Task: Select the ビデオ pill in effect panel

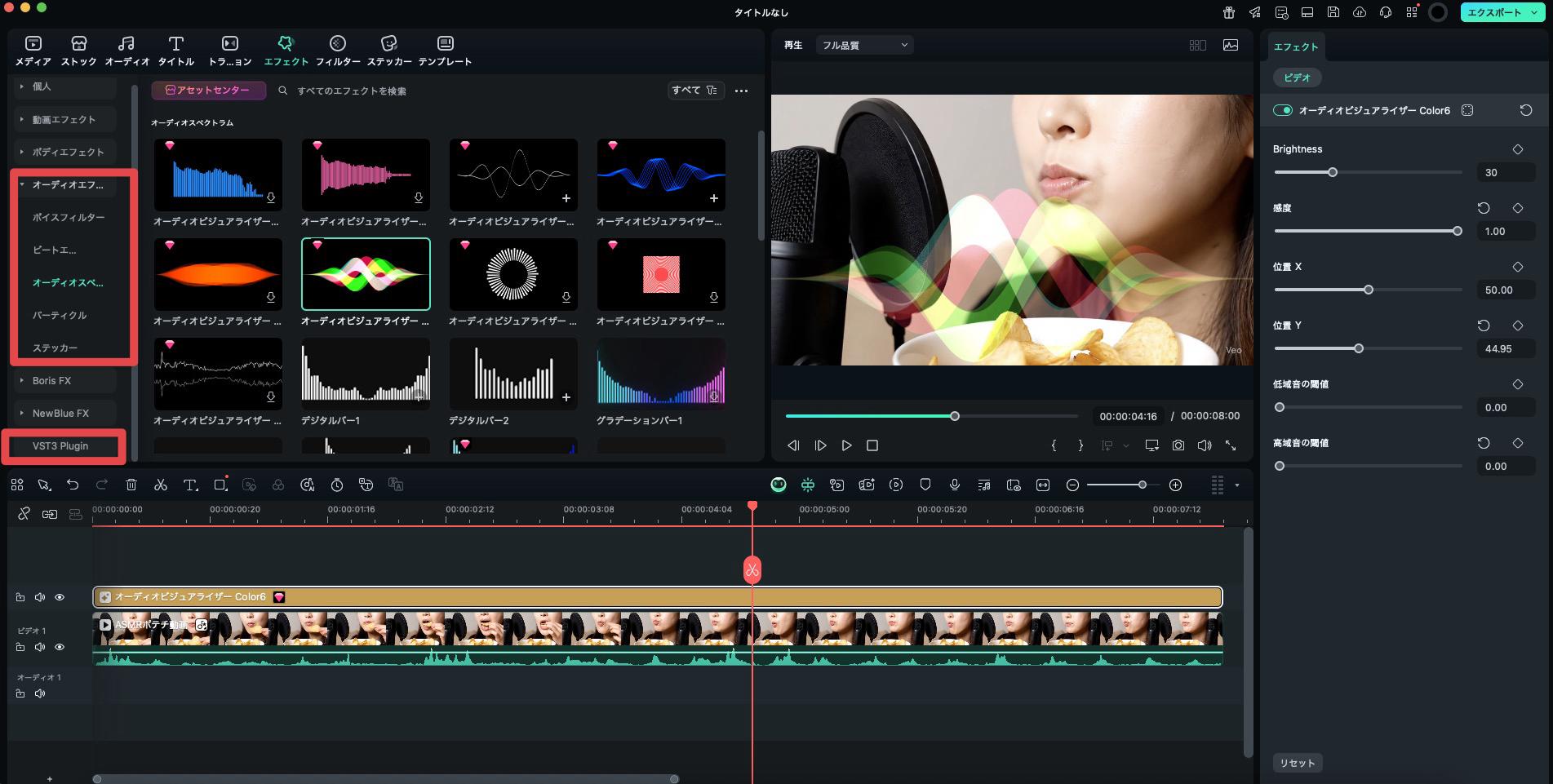Action: pos(1297,78)
